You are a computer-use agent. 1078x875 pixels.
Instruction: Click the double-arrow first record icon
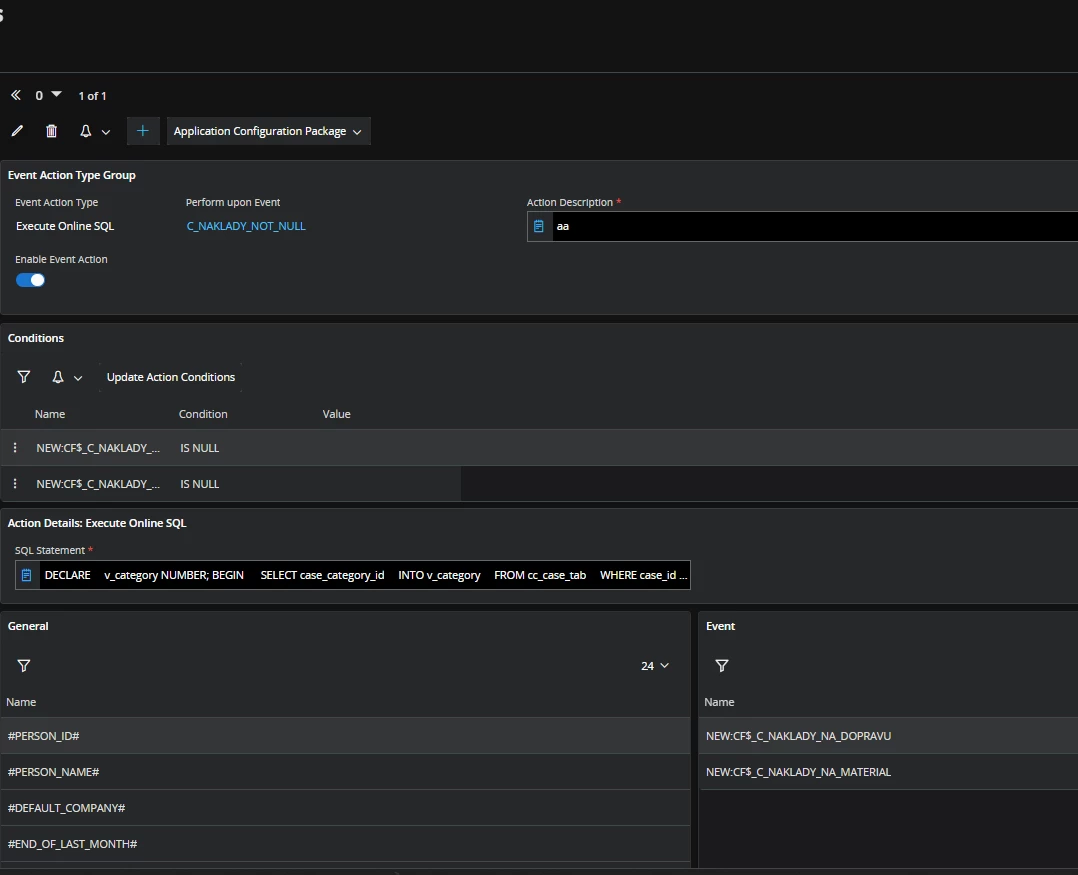click(x=16, y=96)
